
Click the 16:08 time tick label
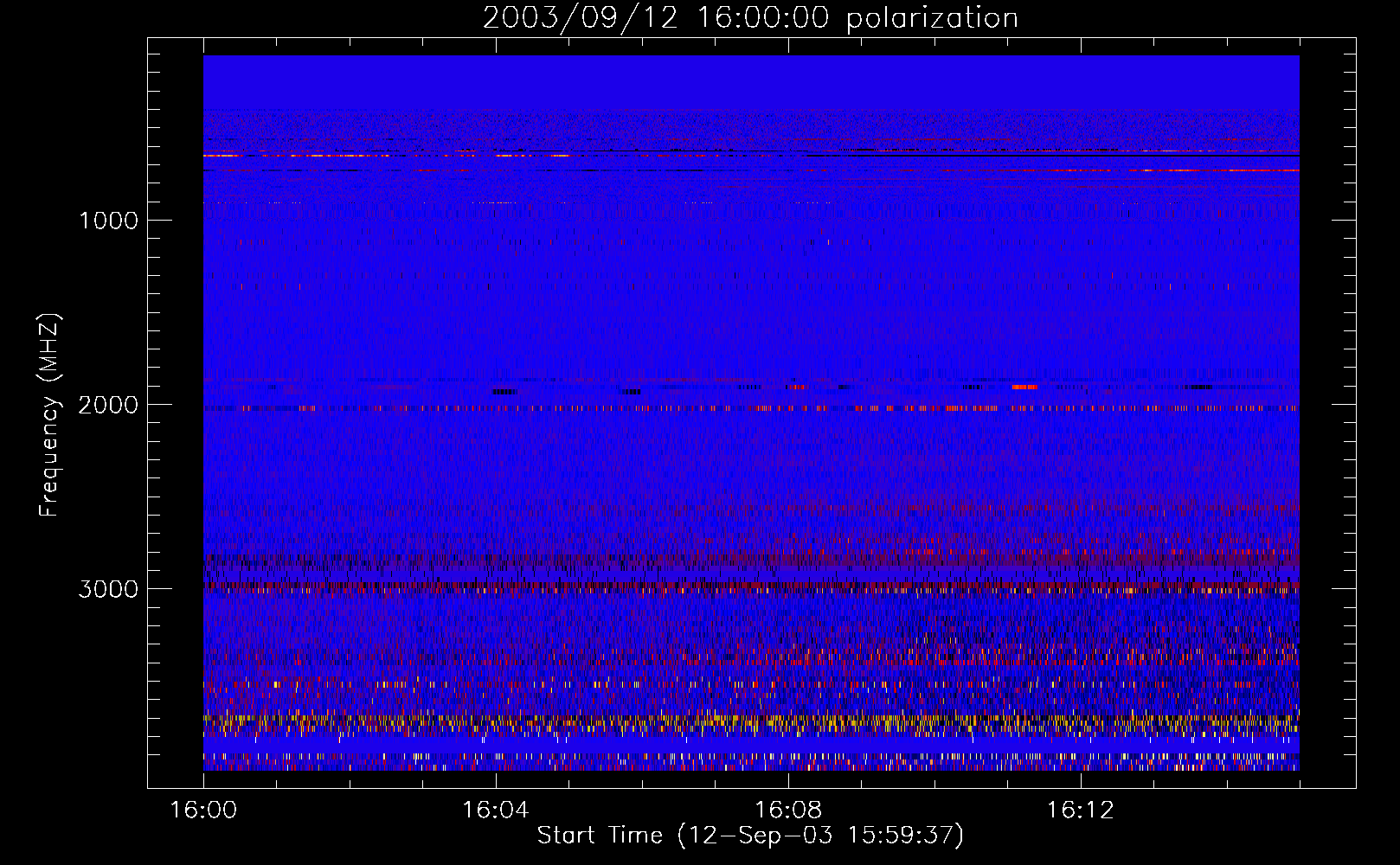click(x=788, y=811)
